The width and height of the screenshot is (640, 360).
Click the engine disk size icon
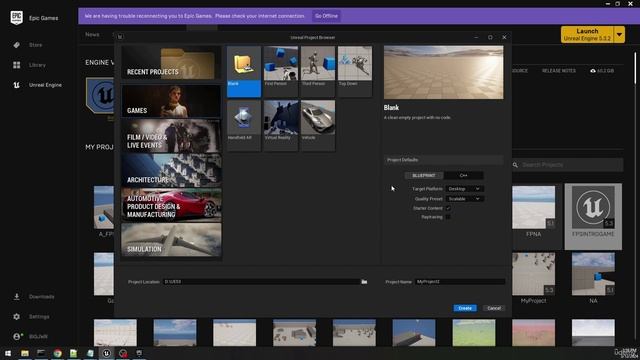click(x=593, y=71)
